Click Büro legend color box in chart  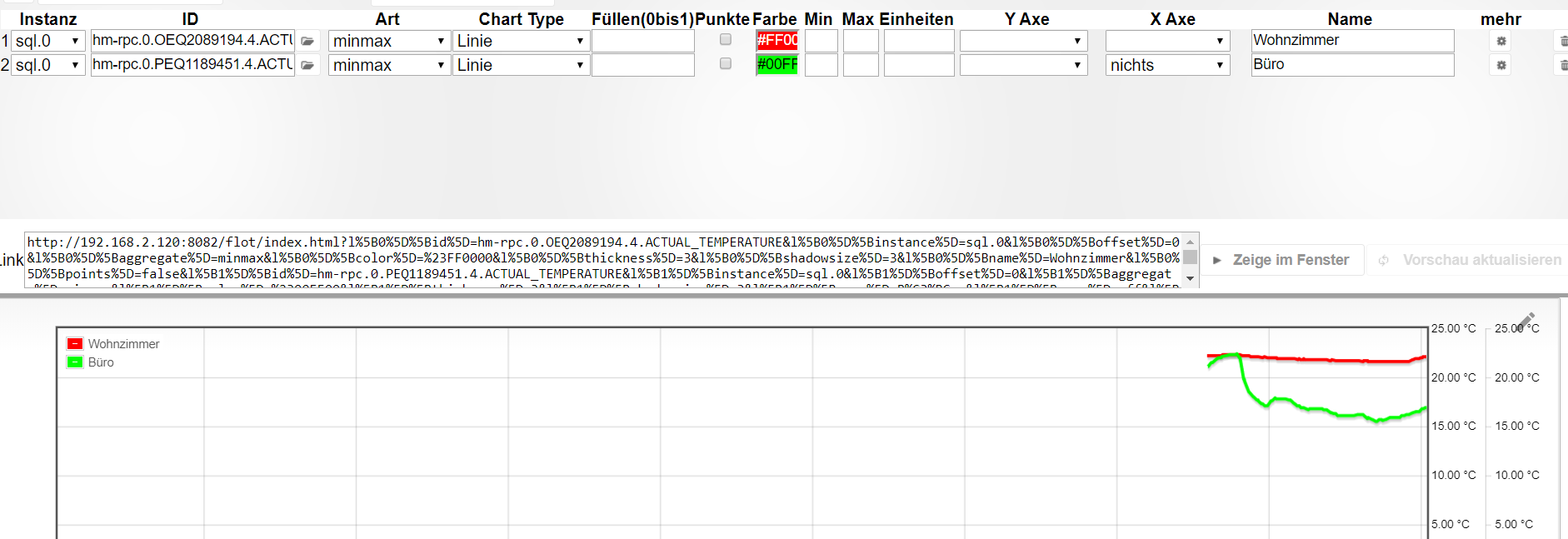click(x=75, y=362)
